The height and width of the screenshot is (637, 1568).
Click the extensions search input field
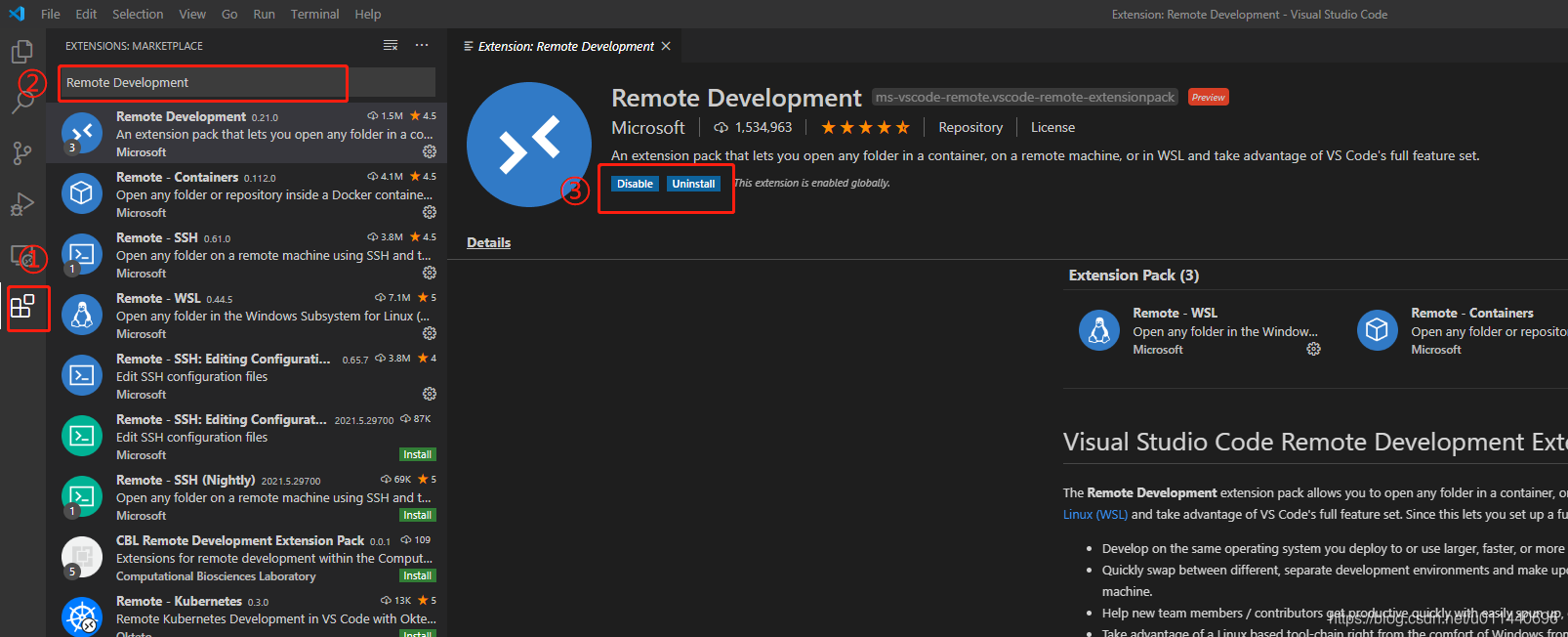pos(246,82)
